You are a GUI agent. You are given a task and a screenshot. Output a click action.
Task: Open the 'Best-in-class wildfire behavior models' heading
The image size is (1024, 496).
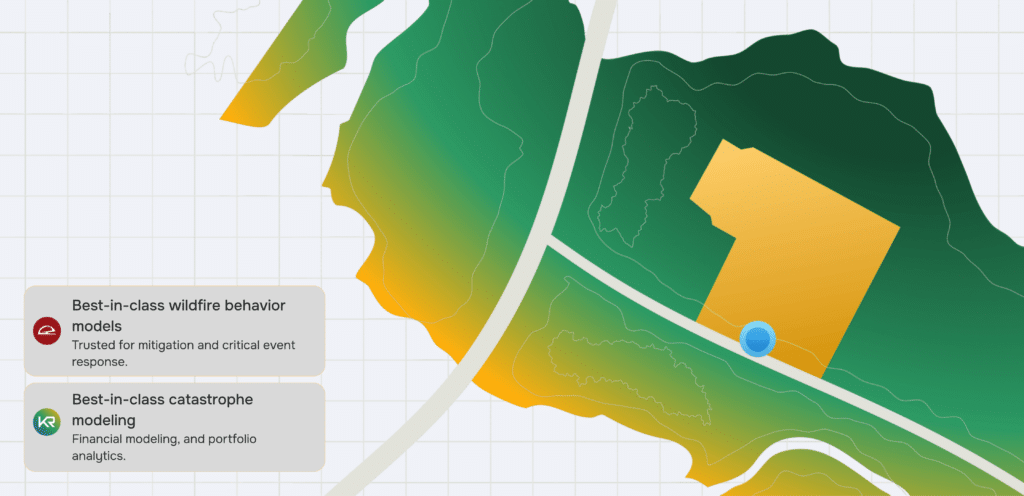(x=179, y=315)
